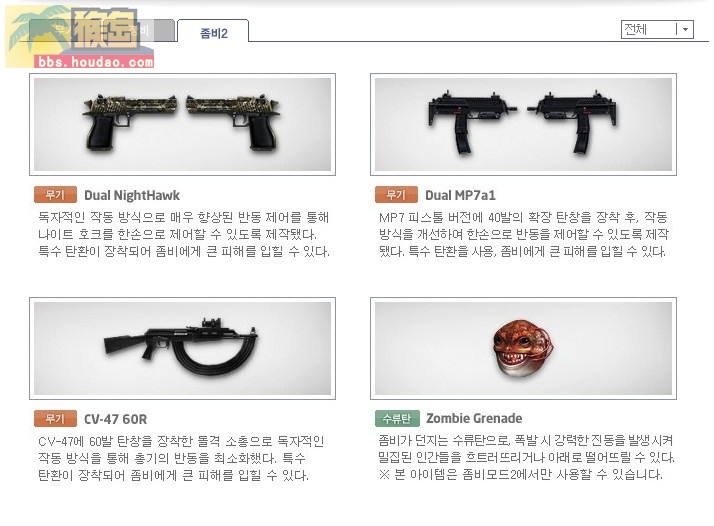Click the orange 무기 badge beside Dual NightHawk
The width and height of the screenshot is (714, 526).
[x=56, y=195]
